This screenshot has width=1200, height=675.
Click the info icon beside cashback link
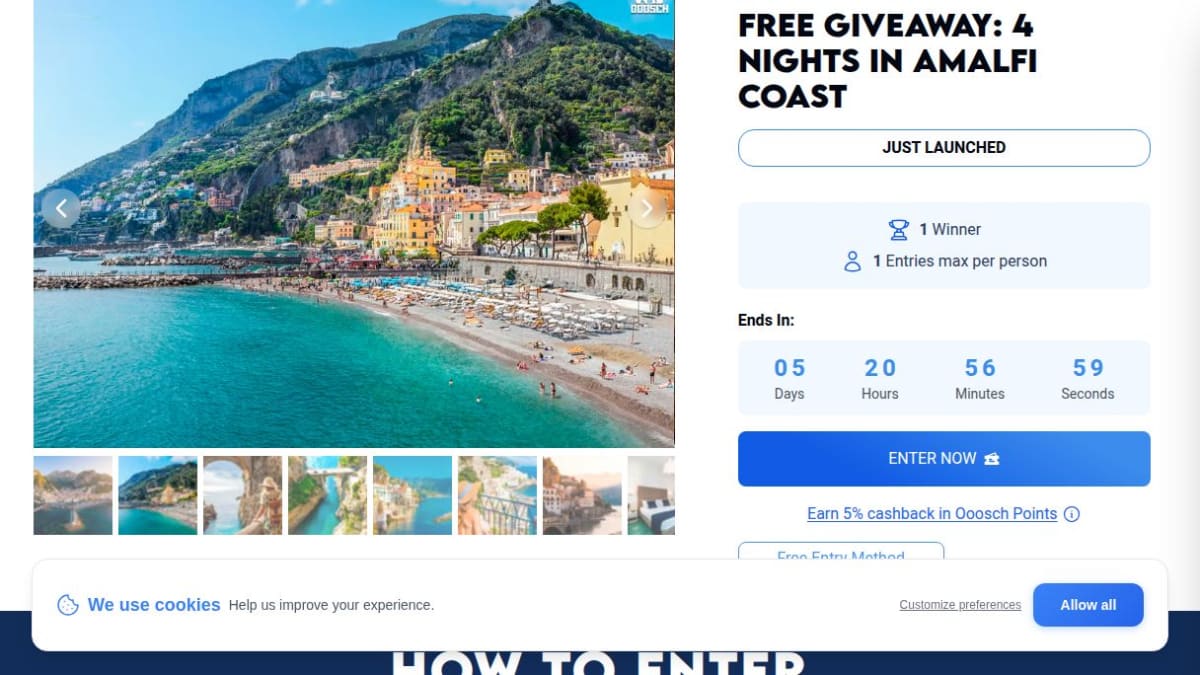pos(1072,514)
